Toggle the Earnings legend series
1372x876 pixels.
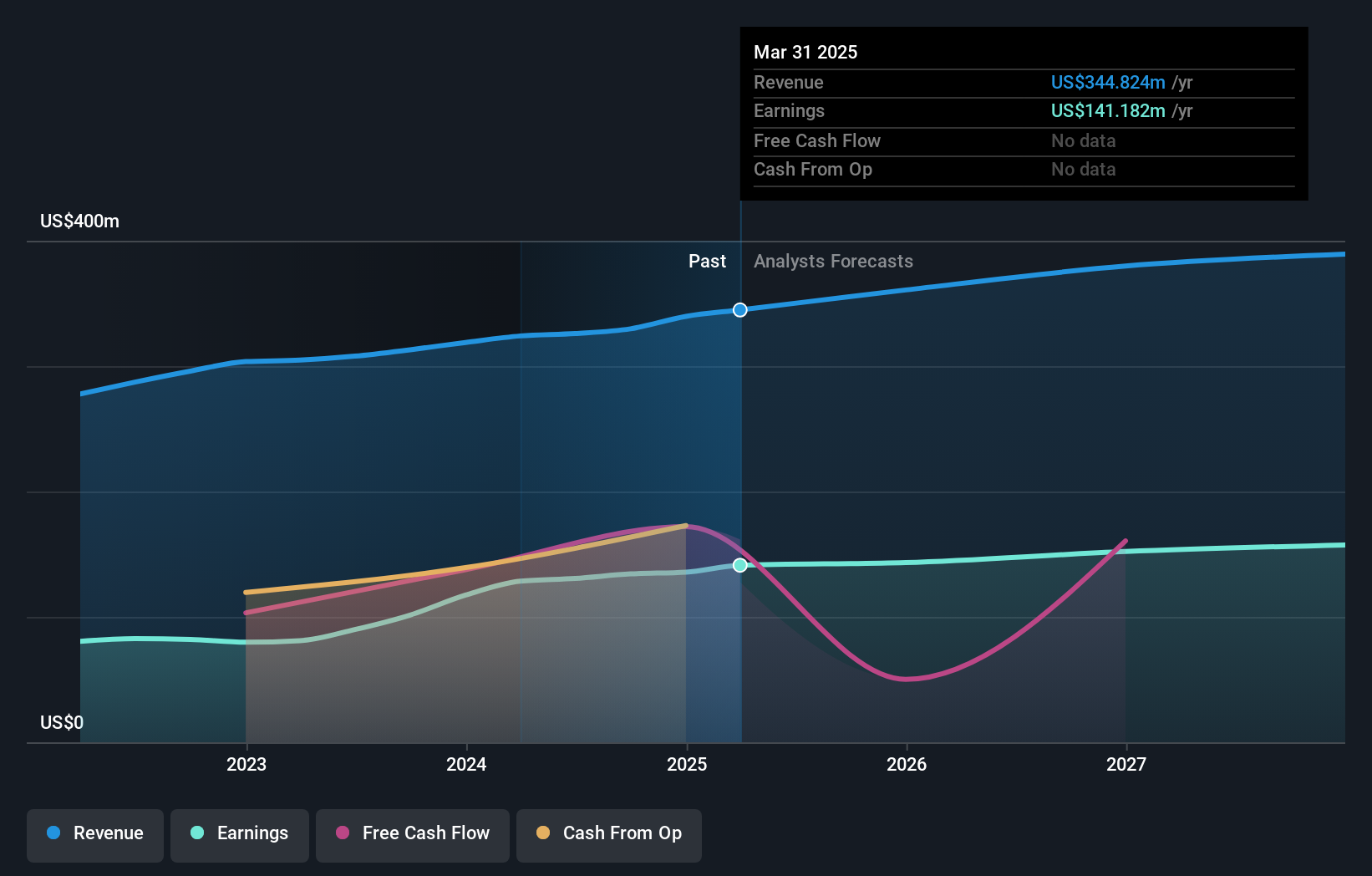coord(240,834)
